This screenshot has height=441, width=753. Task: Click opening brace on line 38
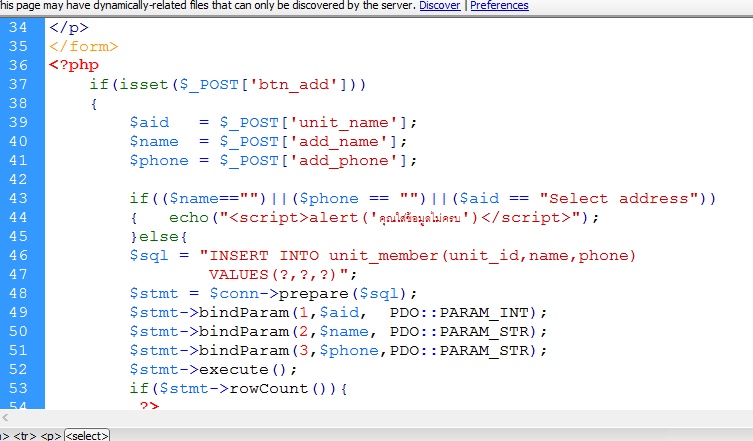(x=94, y=104)
